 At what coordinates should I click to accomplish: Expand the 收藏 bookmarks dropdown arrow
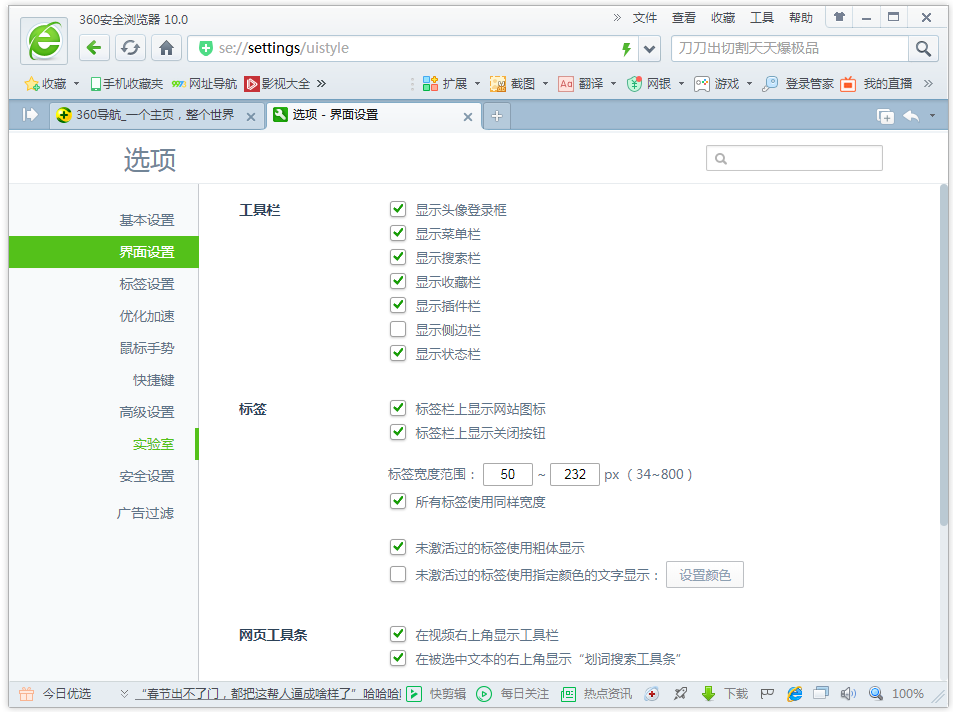click(76, 84)
